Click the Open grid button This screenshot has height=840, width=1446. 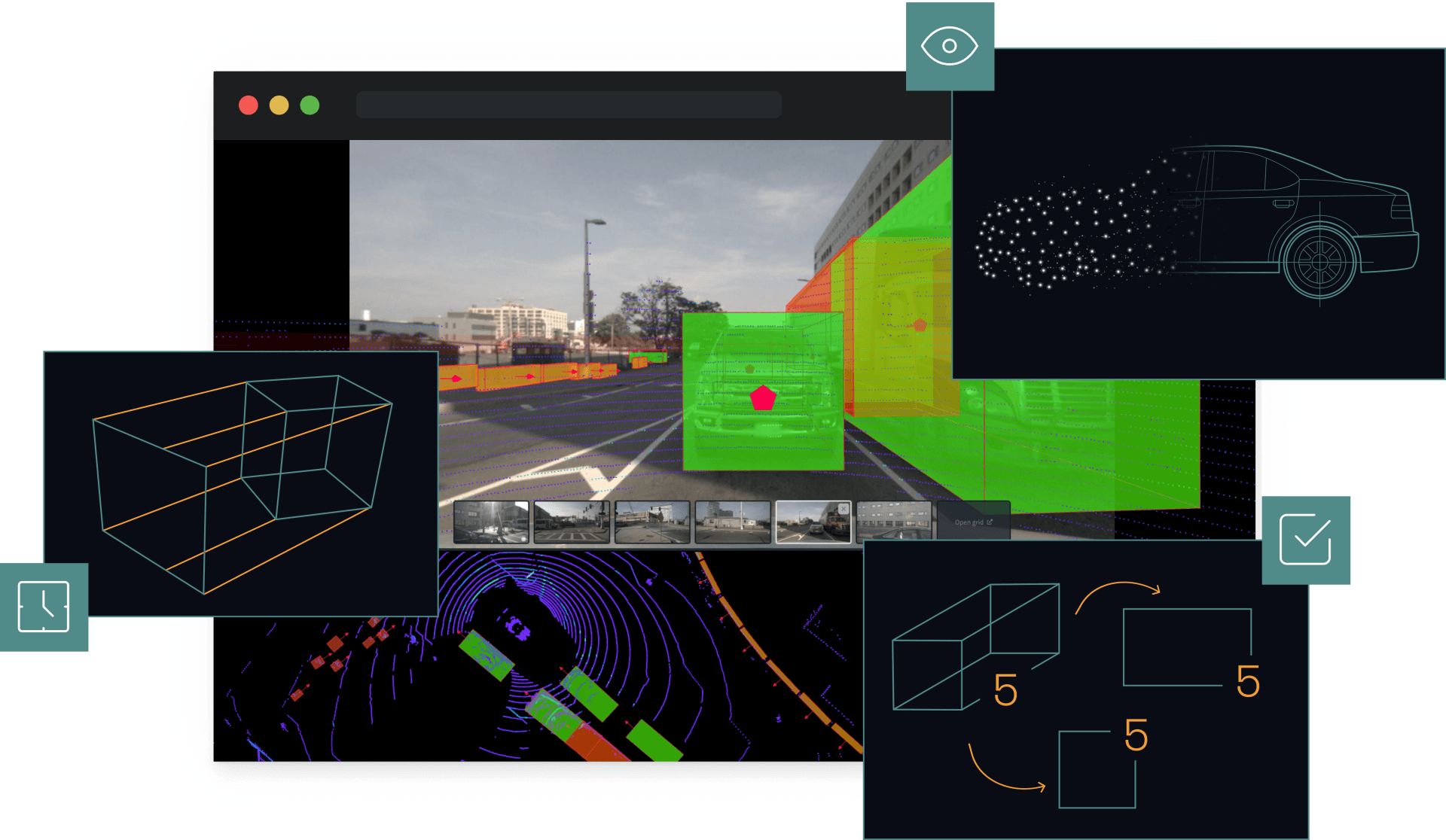(x=973, y=522)
